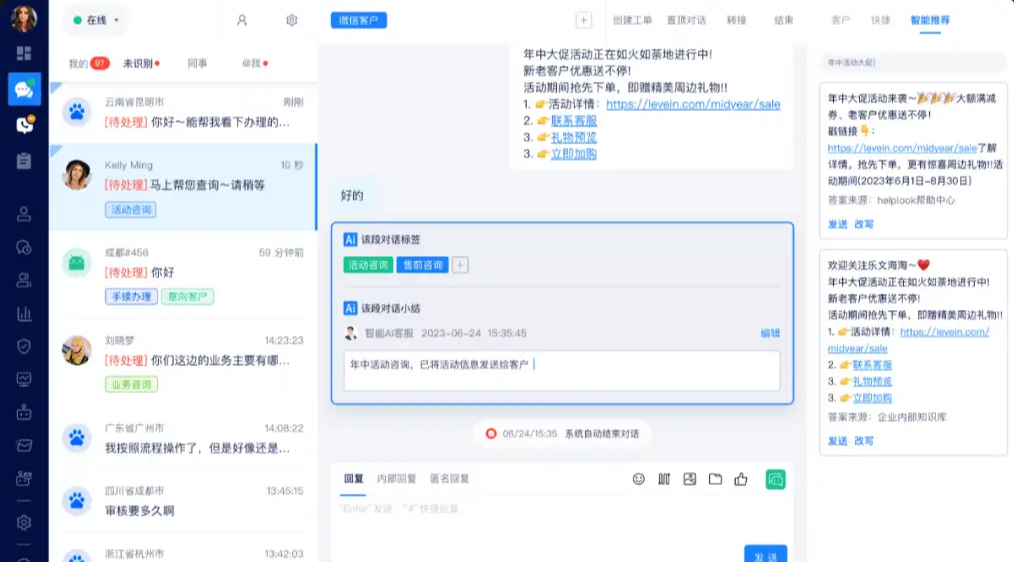Click the 业务咨询 tag on 刘晓梦
The height and width of the screenshot is (562, 1014).
click(131, 385)
